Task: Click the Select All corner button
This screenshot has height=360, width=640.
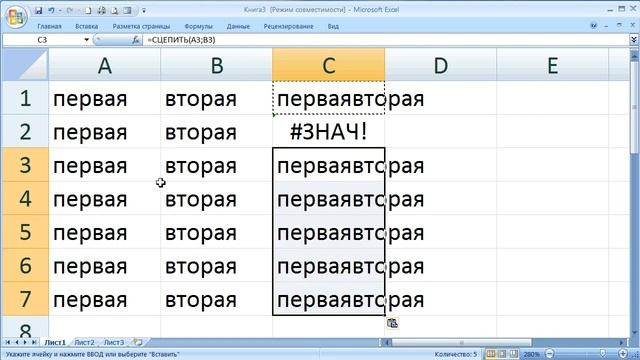Action: (x=25, y=64)
